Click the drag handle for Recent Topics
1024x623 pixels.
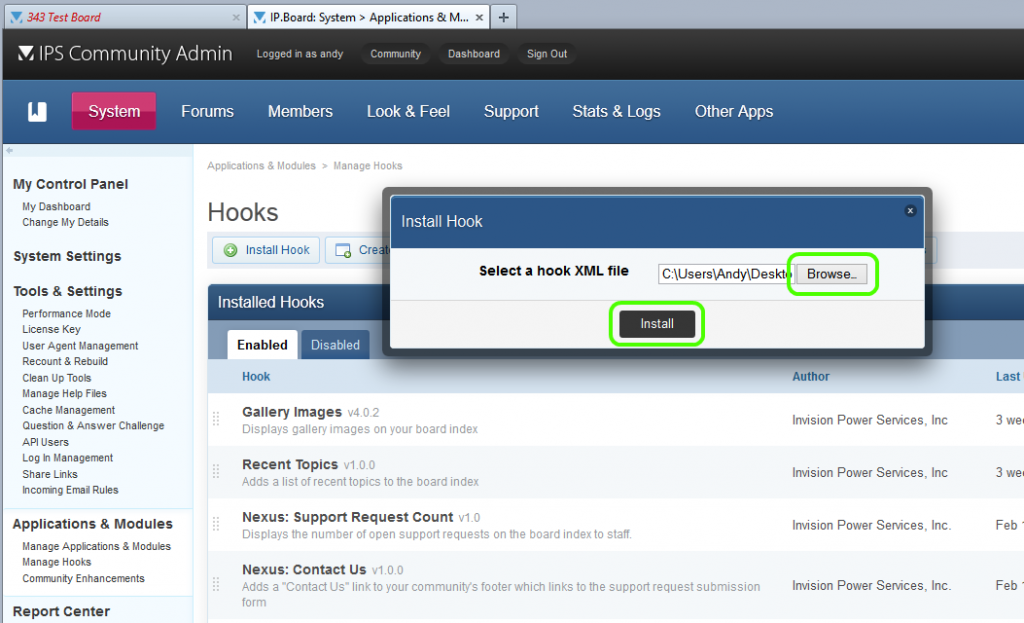click(x=216, y=471)
